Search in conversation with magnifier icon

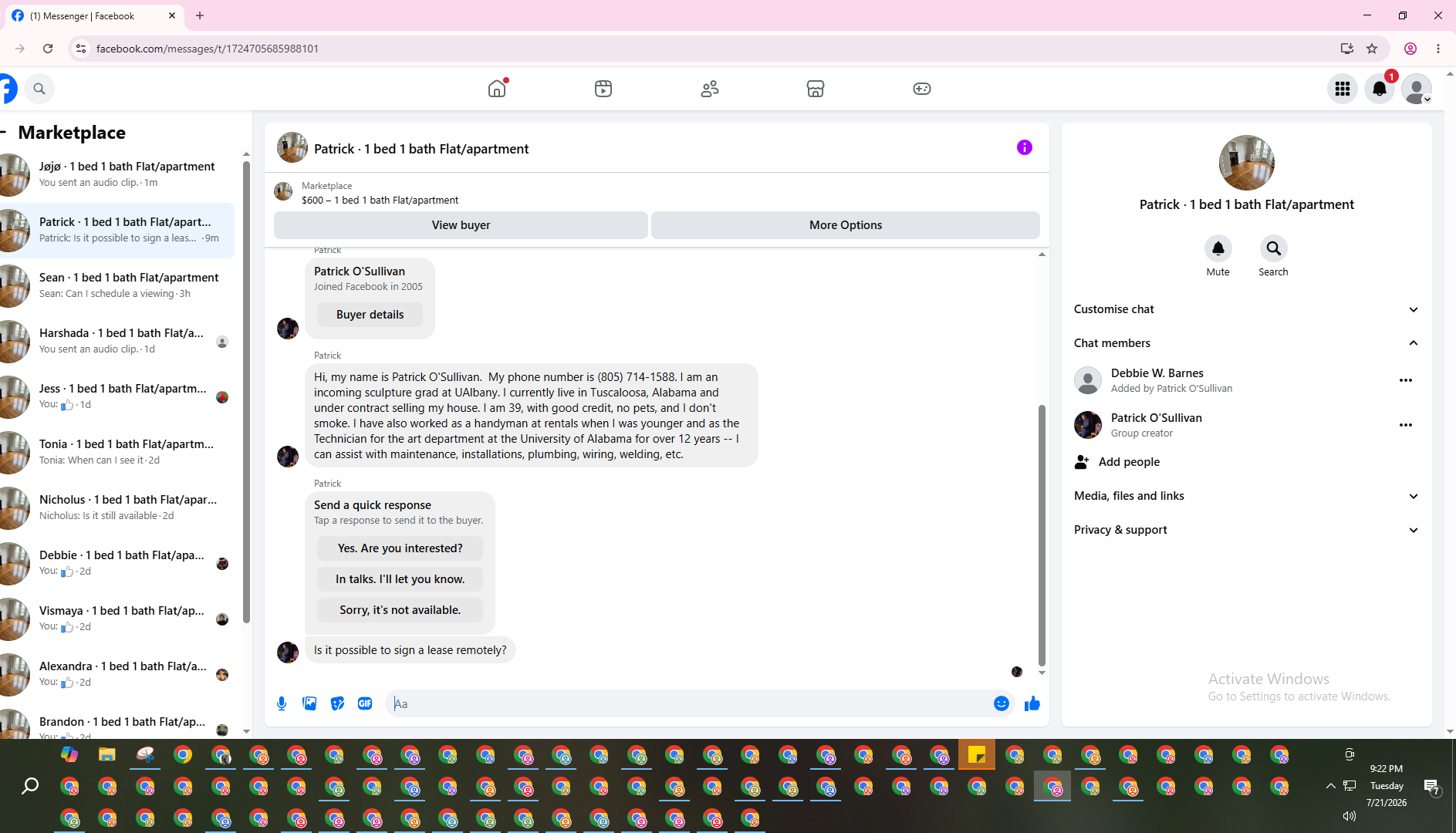pyautogui.click(x=1274, y=248)
